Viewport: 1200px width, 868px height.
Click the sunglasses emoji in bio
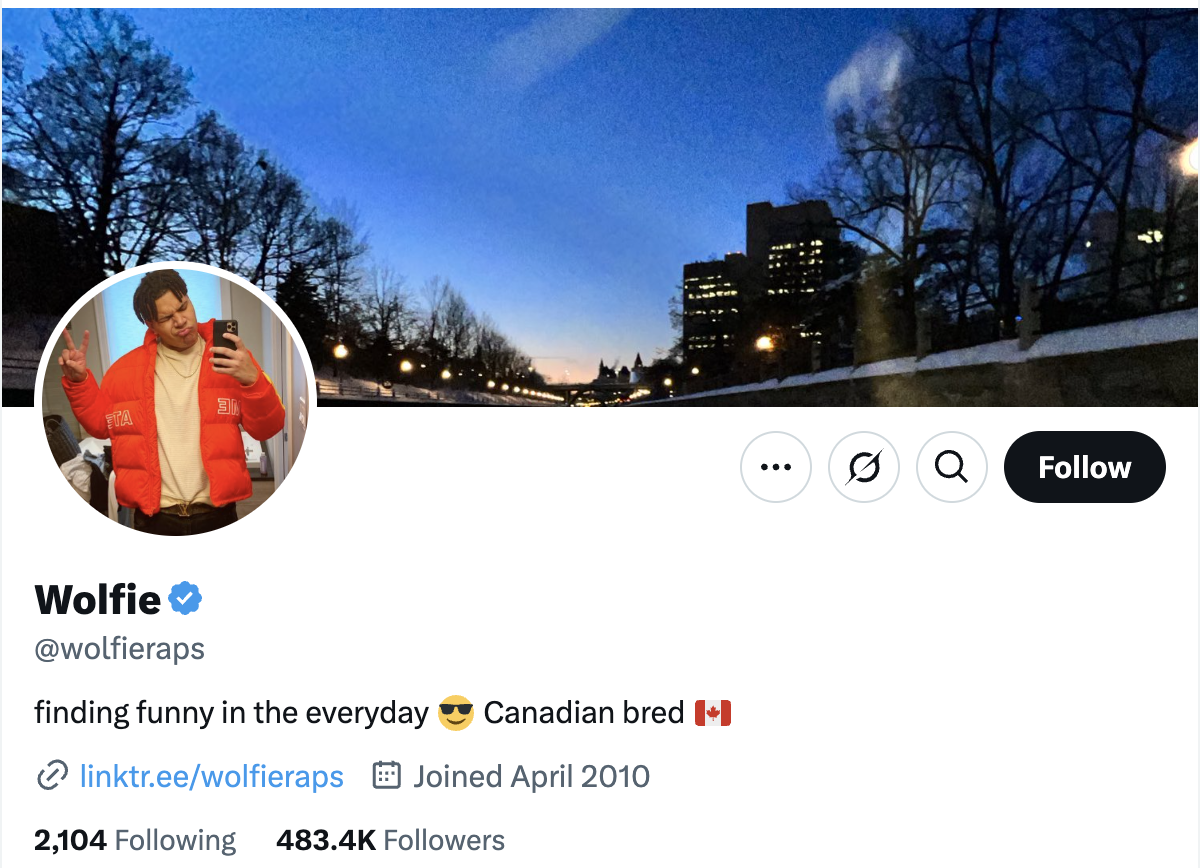click(x=456, y=713)
